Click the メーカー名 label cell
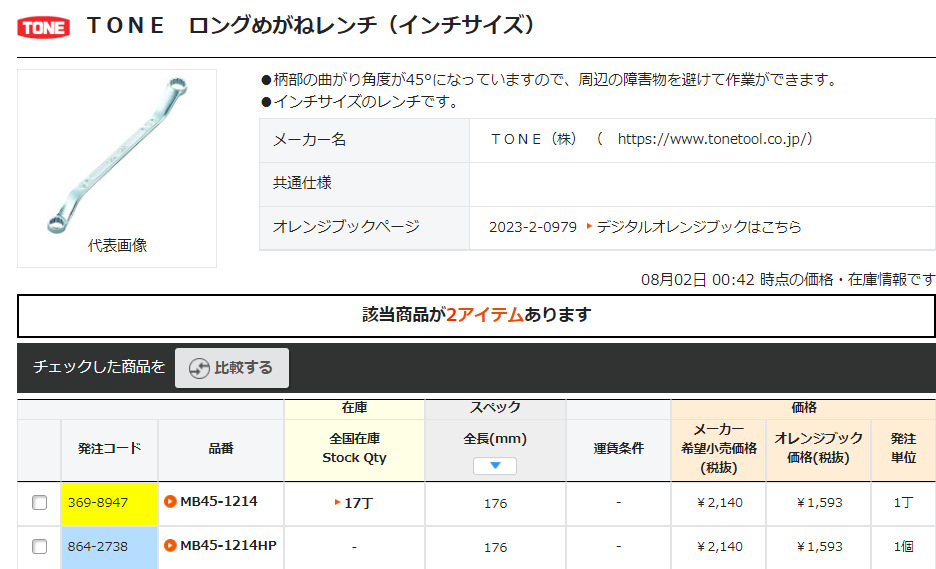The image size is (936, 569). point(364,140)
